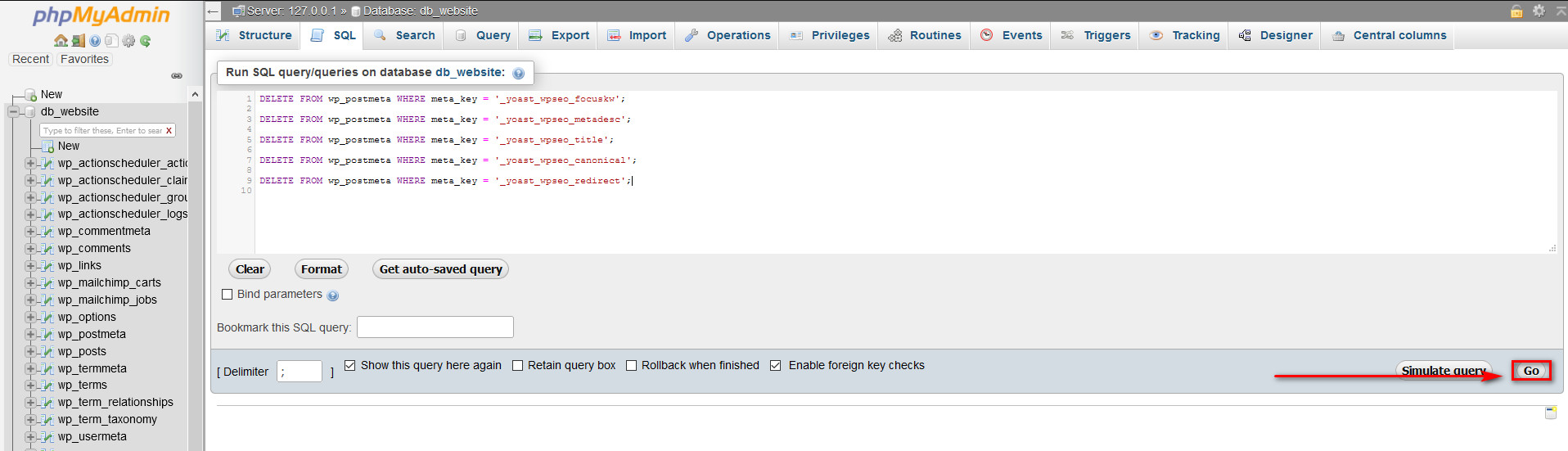Click the Clear button

(x=250, y=269)
